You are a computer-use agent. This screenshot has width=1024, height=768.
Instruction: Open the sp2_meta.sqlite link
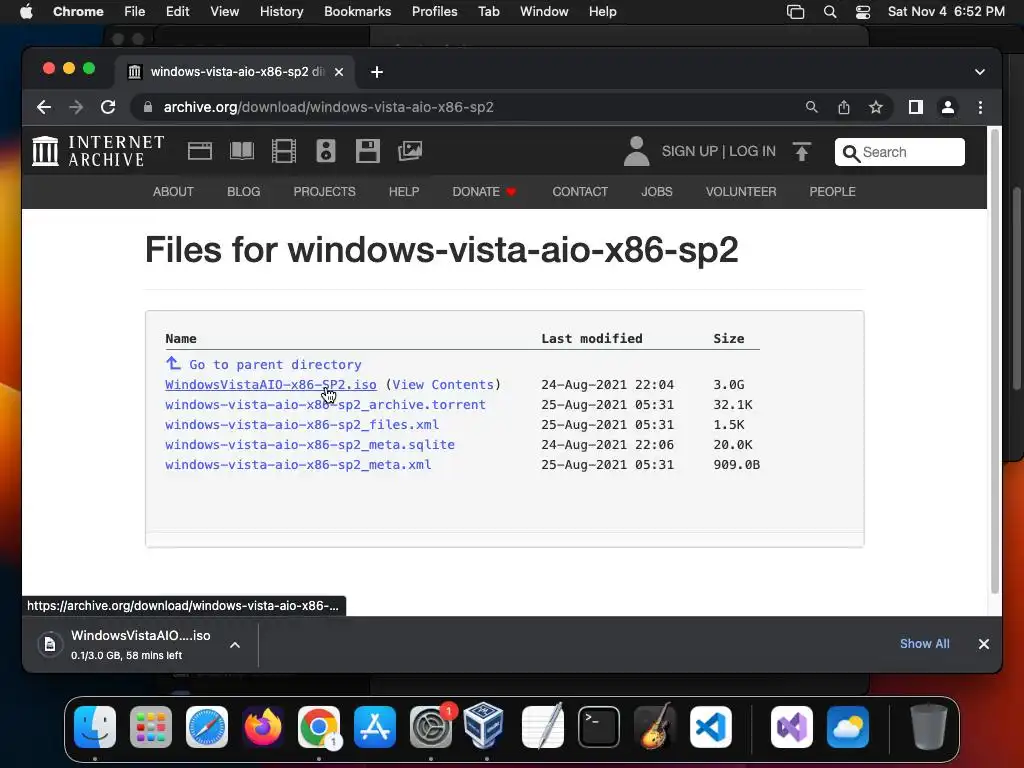pos(310,445)
